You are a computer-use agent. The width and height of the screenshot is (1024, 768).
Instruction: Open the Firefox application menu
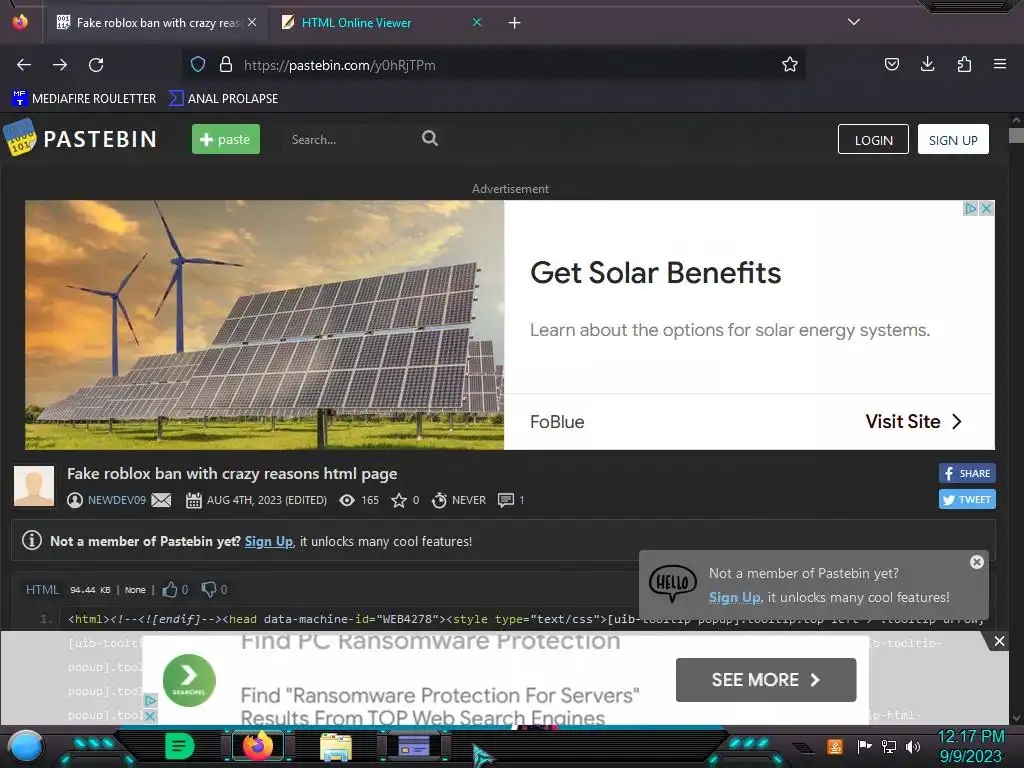click(x=999, y=64)
